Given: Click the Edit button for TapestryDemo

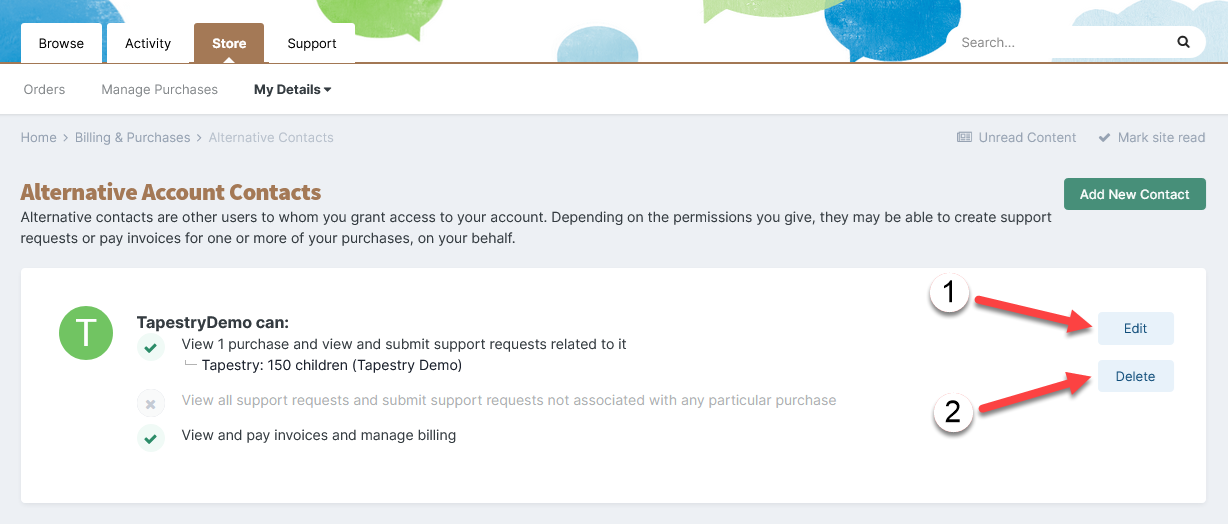Looking at the screenshot, I should 1135,328.
